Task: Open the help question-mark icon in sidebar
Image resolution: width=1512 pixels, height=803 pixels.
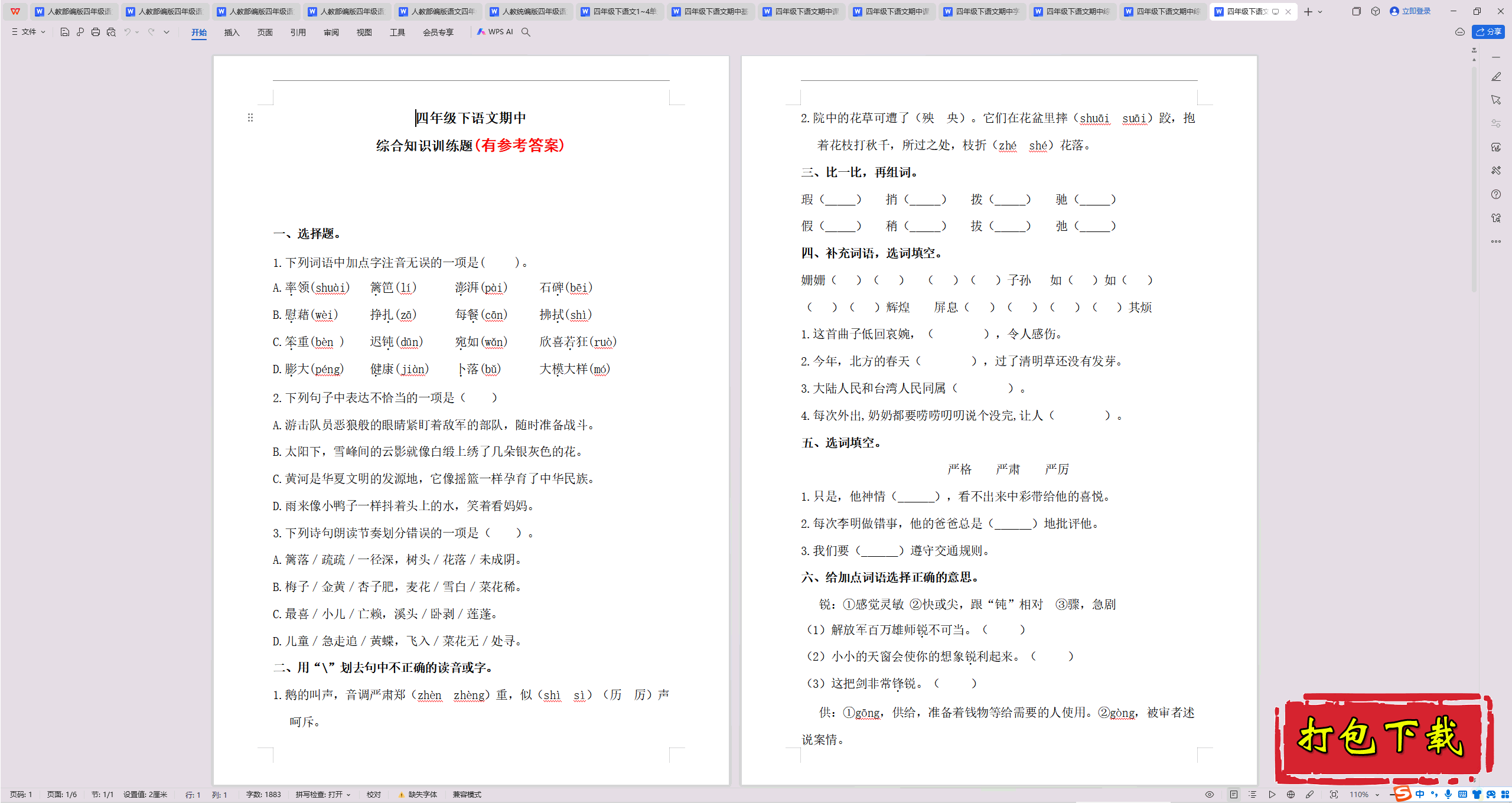Action: click(1496, 194)
